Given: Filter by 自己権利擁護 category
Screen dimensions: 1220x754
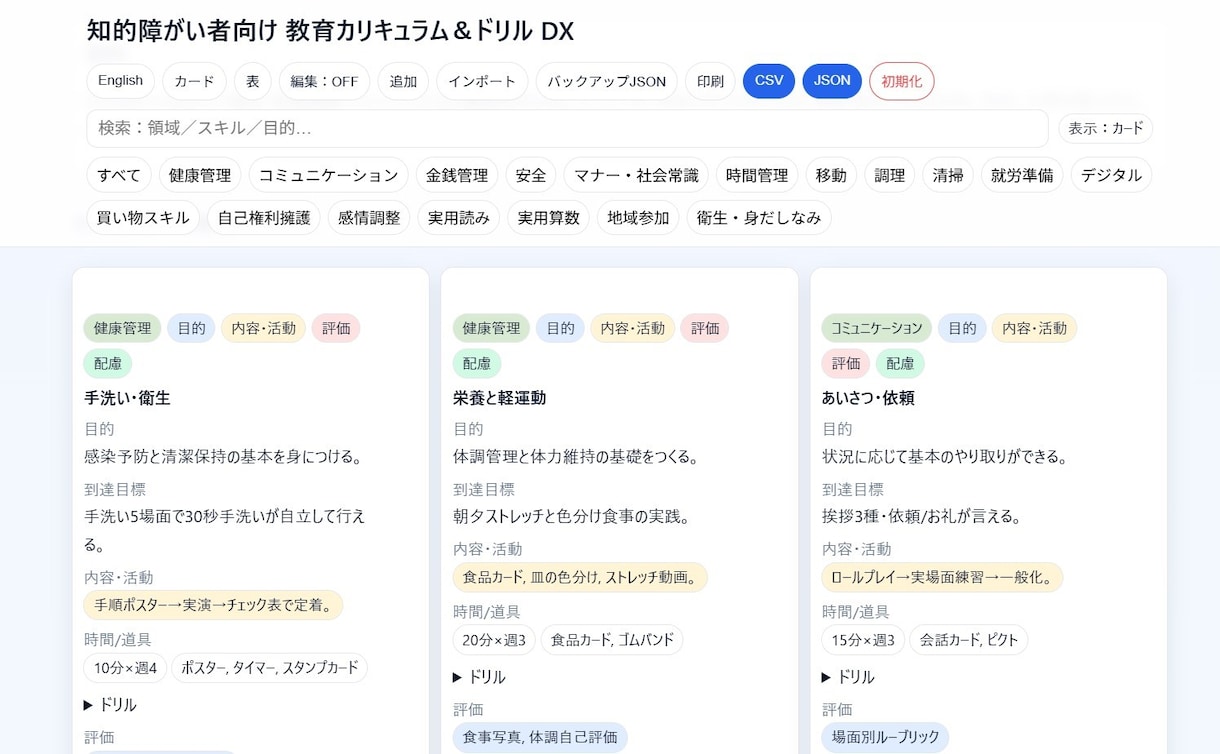Looking at the screenshot, I should [x=264, y=218].
